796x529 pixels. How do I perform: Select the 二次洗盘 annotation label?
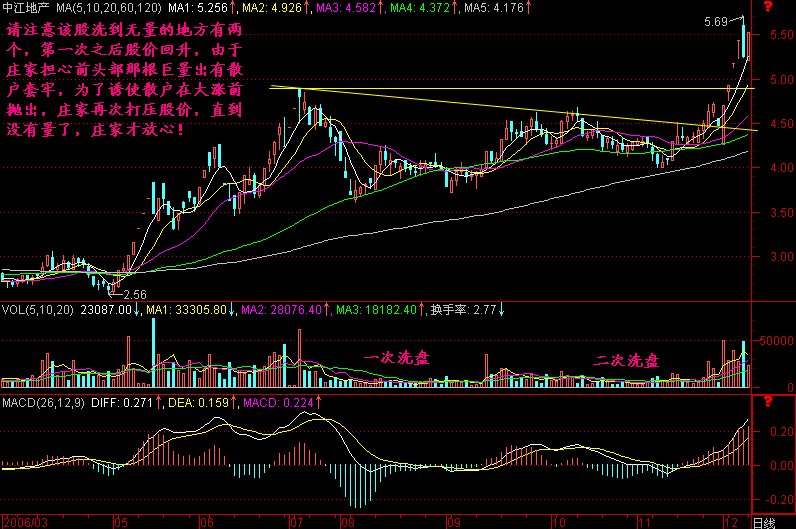[626, 359]
